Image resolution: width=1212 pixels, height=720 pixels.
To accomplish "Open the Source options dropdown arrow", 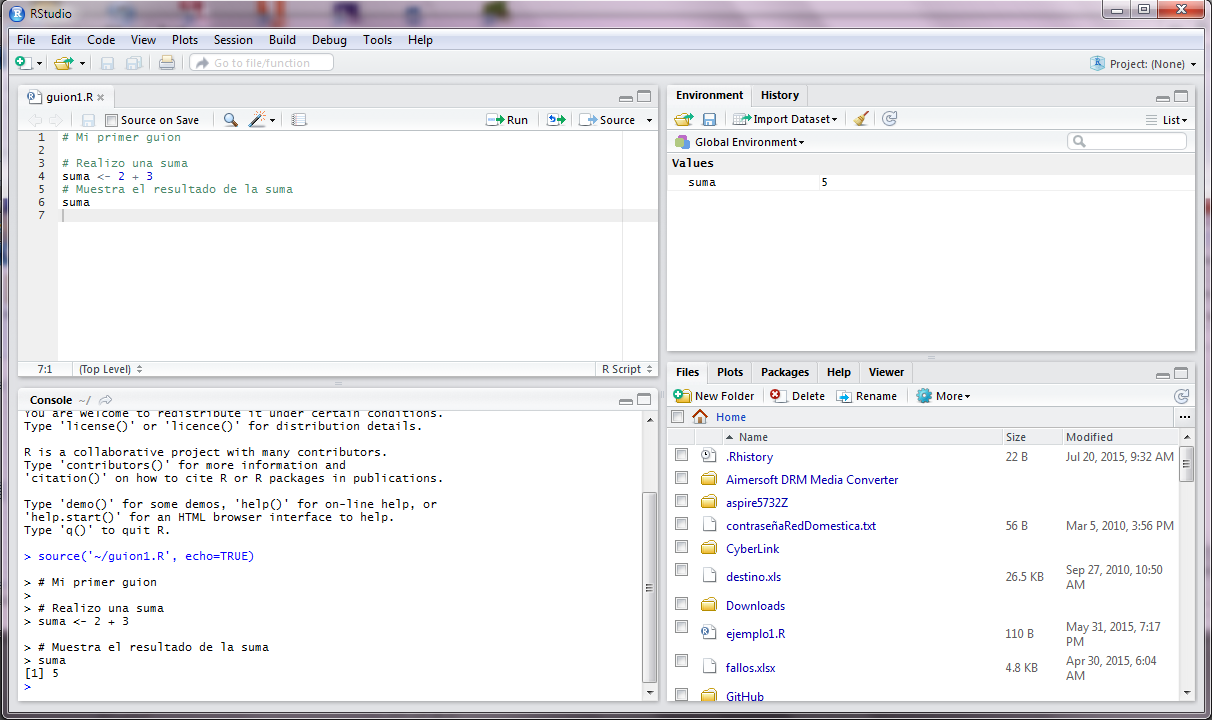I will click(649, 120).
